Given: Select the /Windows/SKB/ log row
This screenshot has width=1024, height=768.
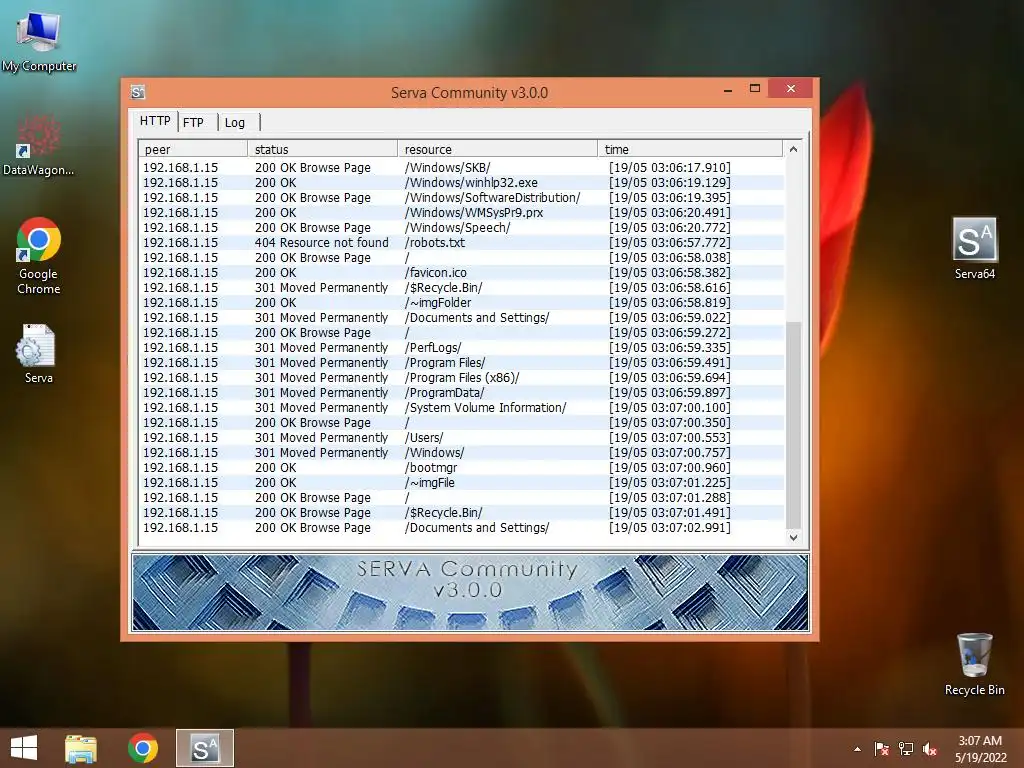Looking at the screenshot, I should coord(462,167).
